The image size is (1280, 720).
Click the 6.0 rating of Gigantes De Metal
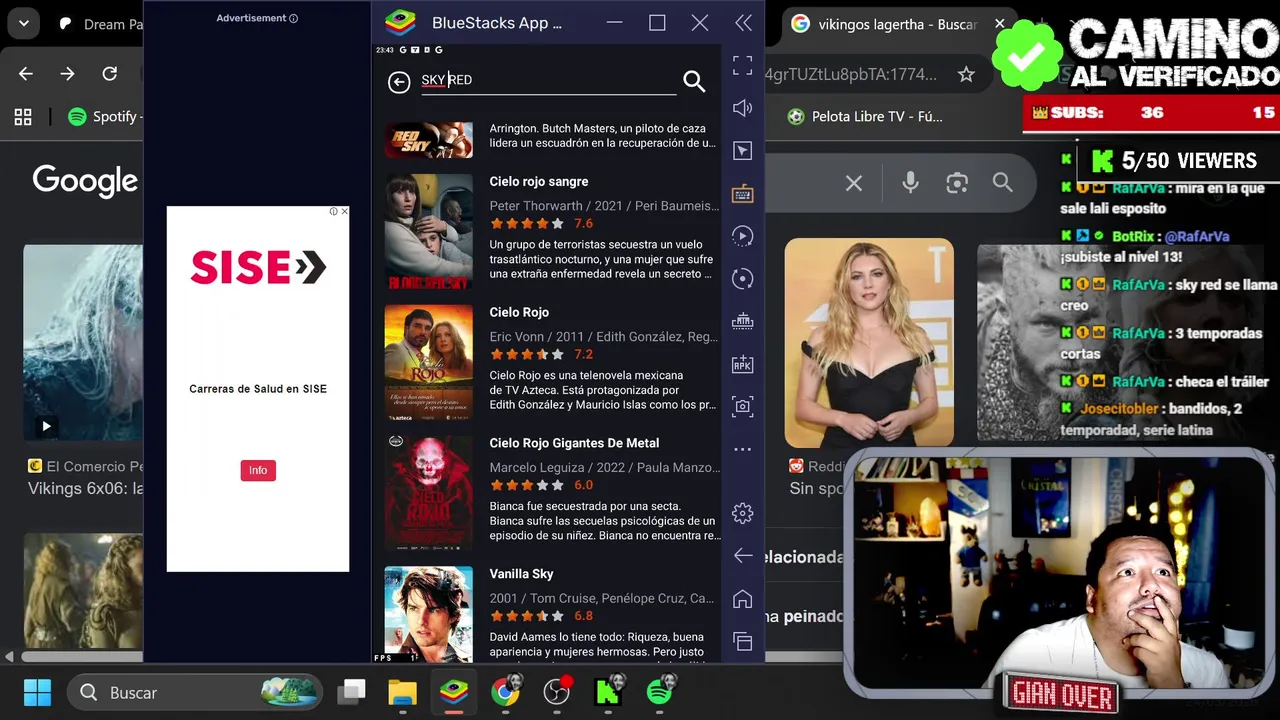click(x=583, y=485)
